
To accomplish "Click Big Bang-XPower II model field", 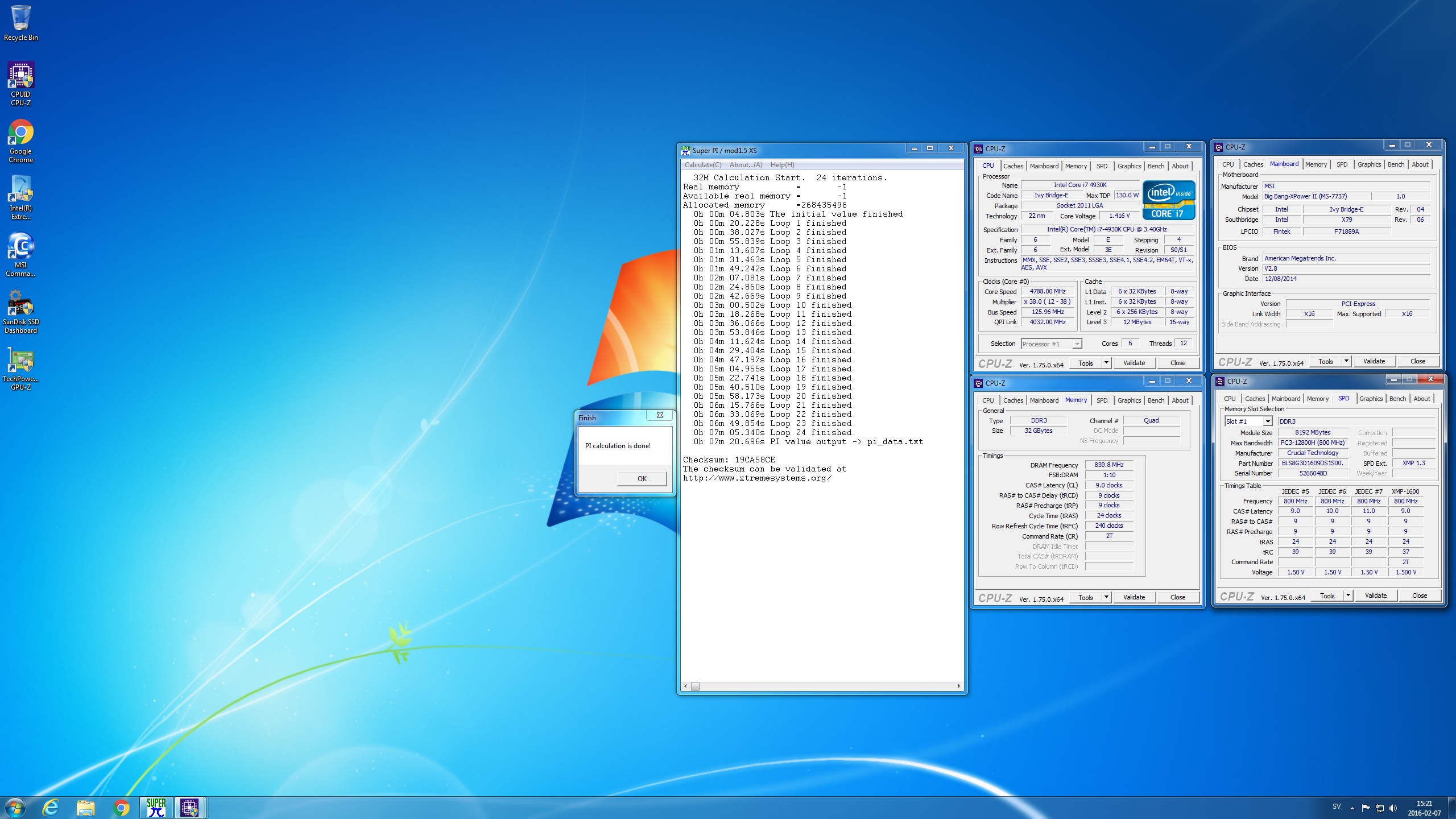I will (1315, 196).
